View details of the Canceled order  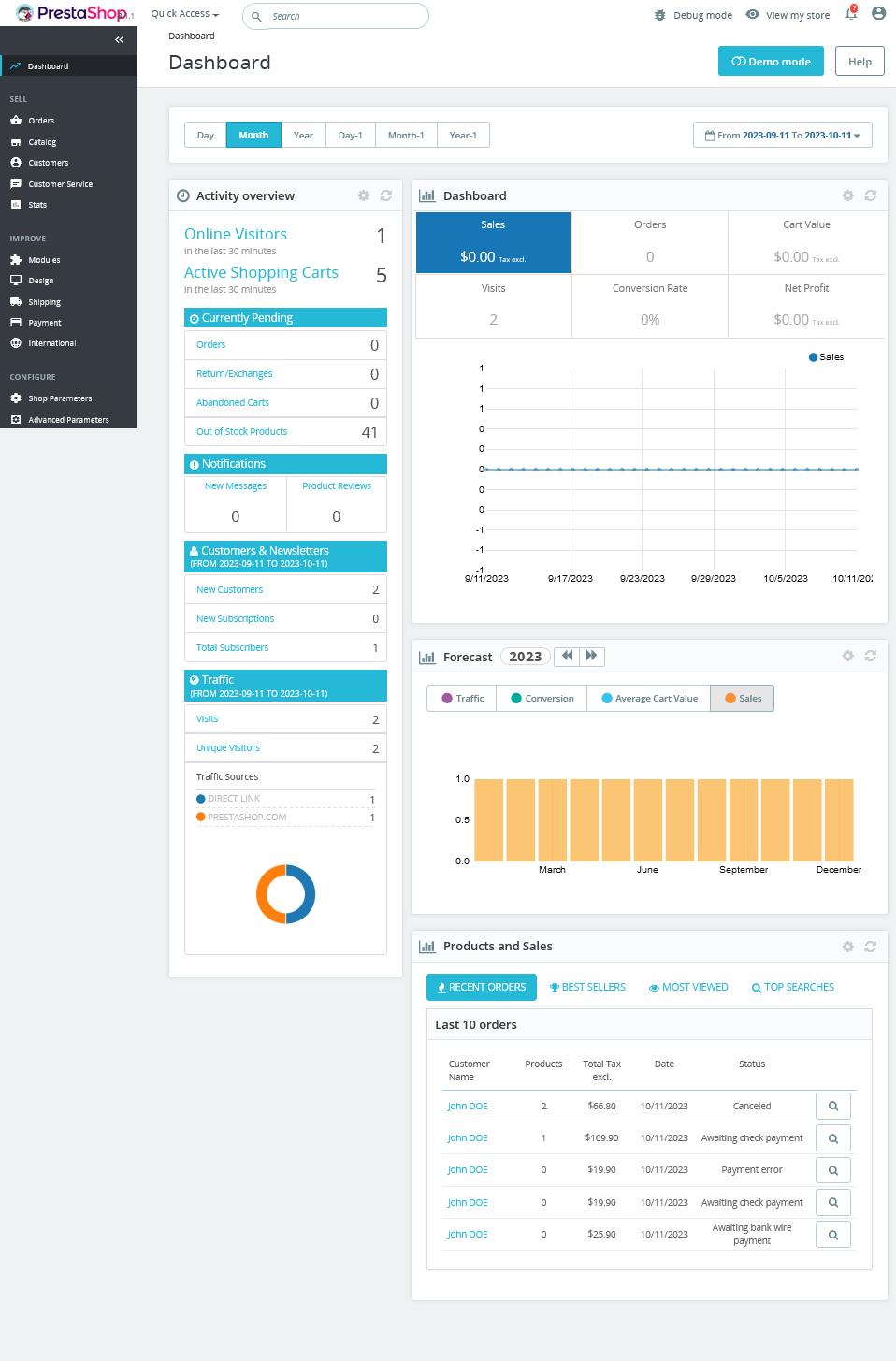tap(832, 1107)
